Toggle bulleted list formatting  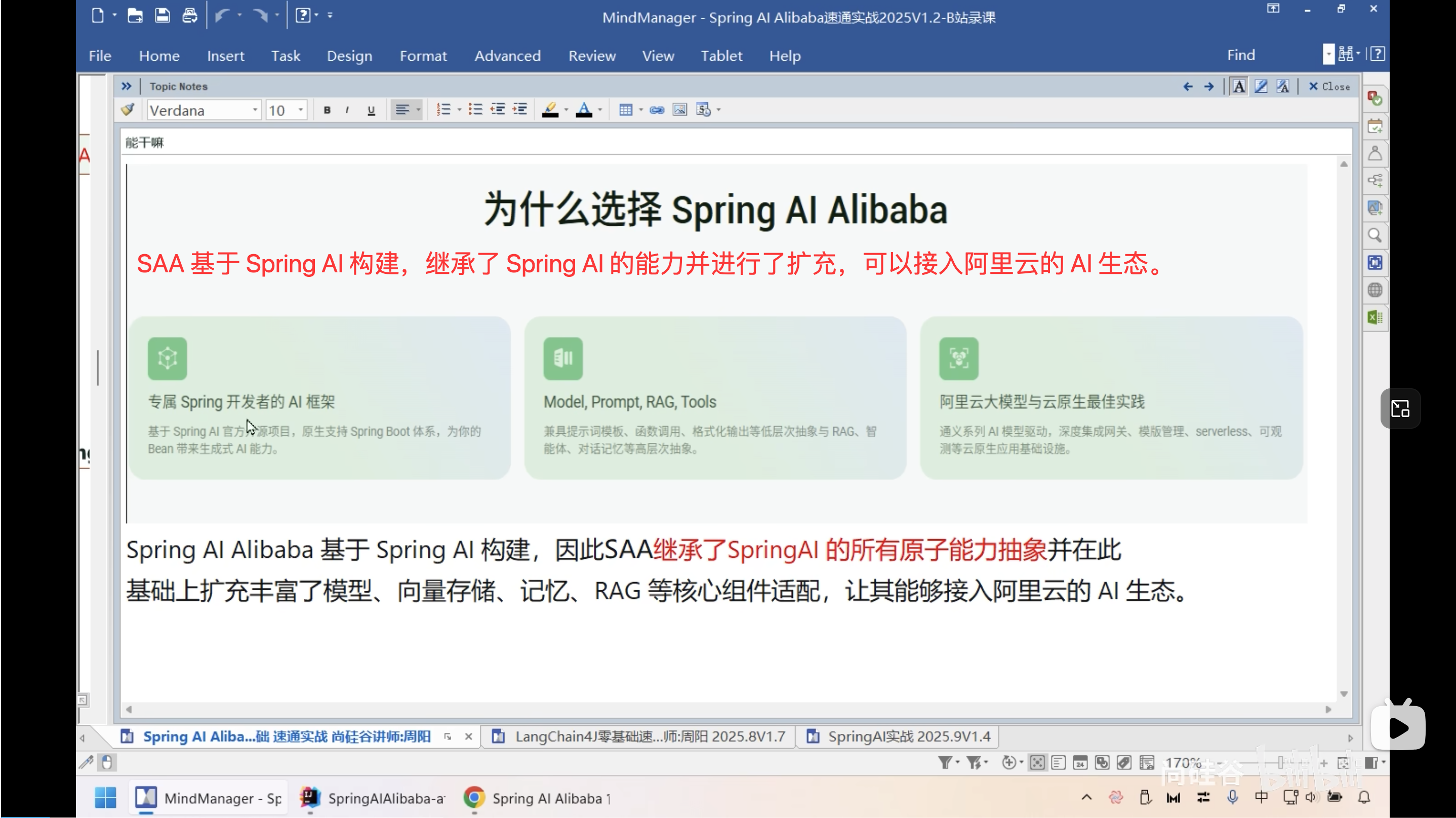[475, 110]
